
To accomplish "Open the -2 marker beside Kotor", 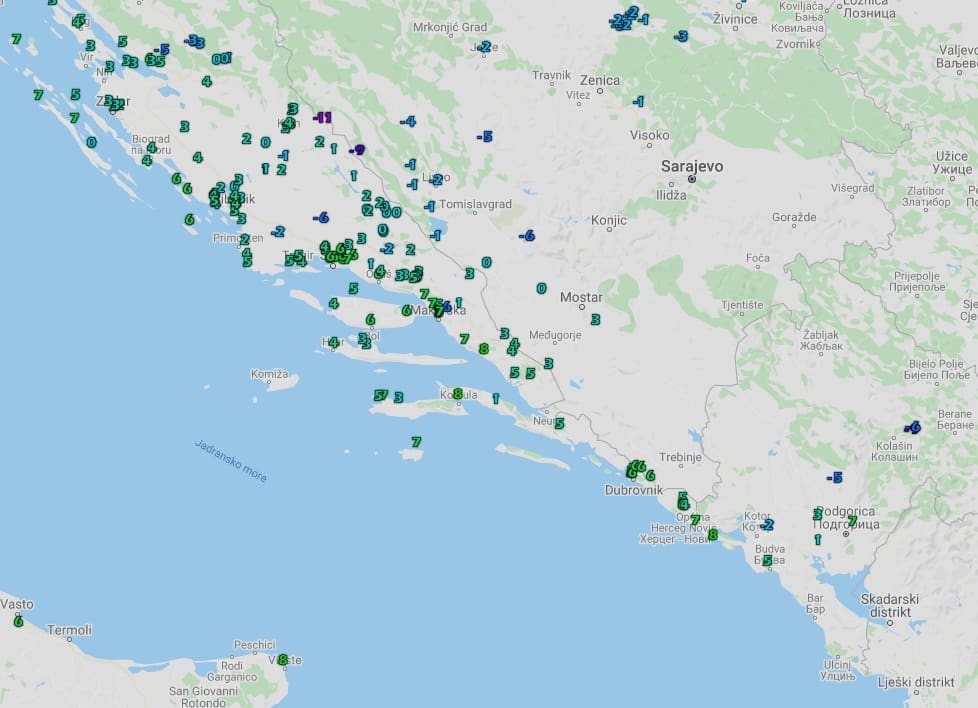I will click(767, 524).
